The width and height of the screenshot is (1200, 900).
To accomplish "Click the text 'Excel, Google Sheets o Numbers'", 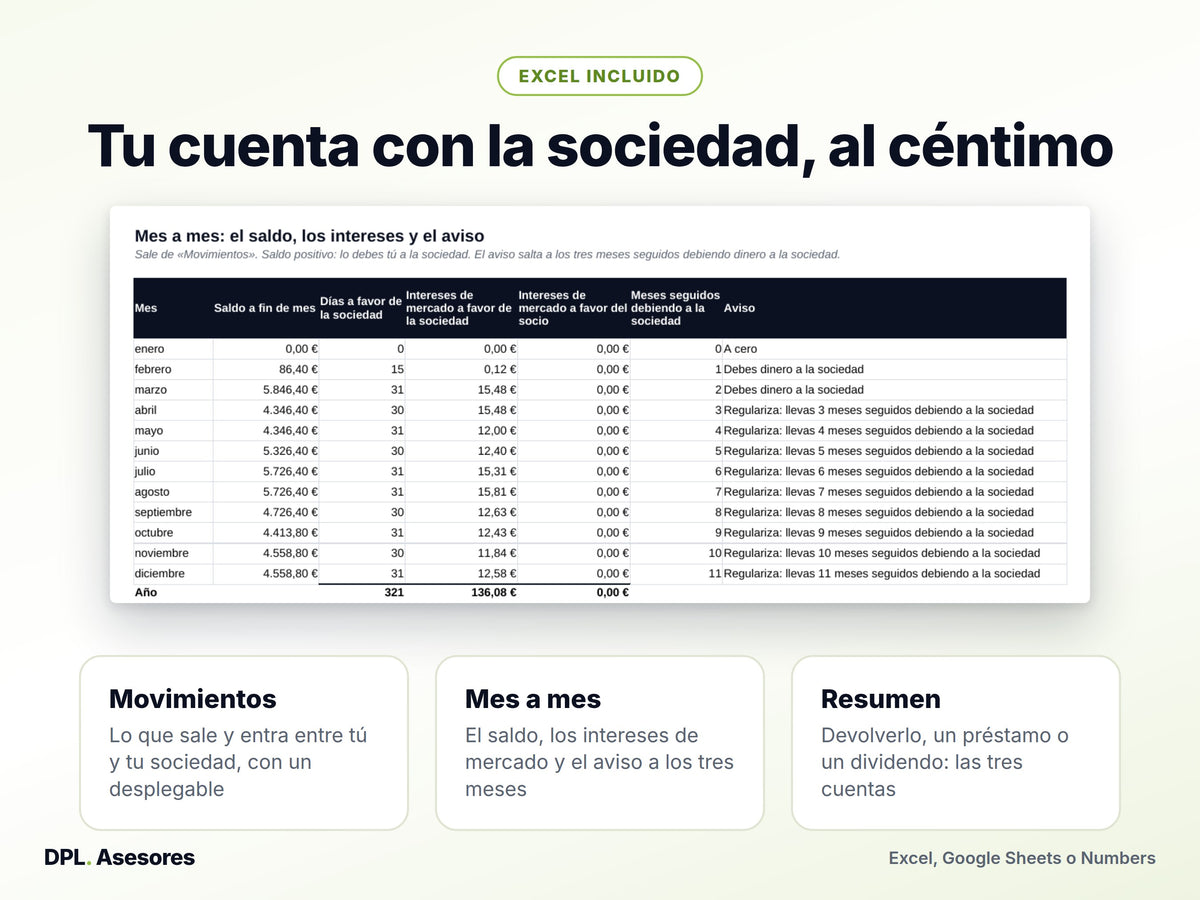I will 1022,858.
